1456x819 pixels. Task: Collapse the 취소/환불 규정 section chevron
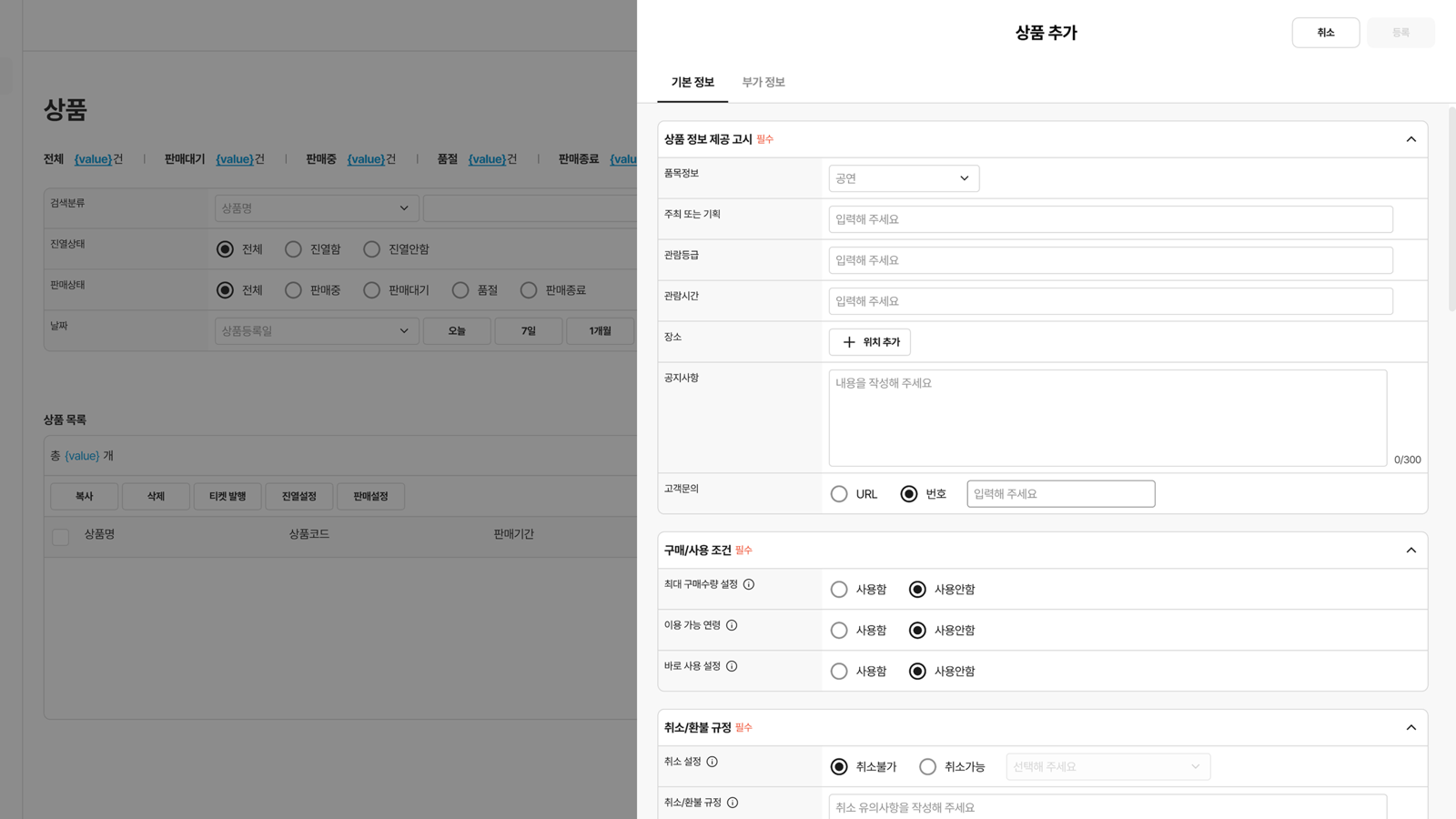(1411, 728)
